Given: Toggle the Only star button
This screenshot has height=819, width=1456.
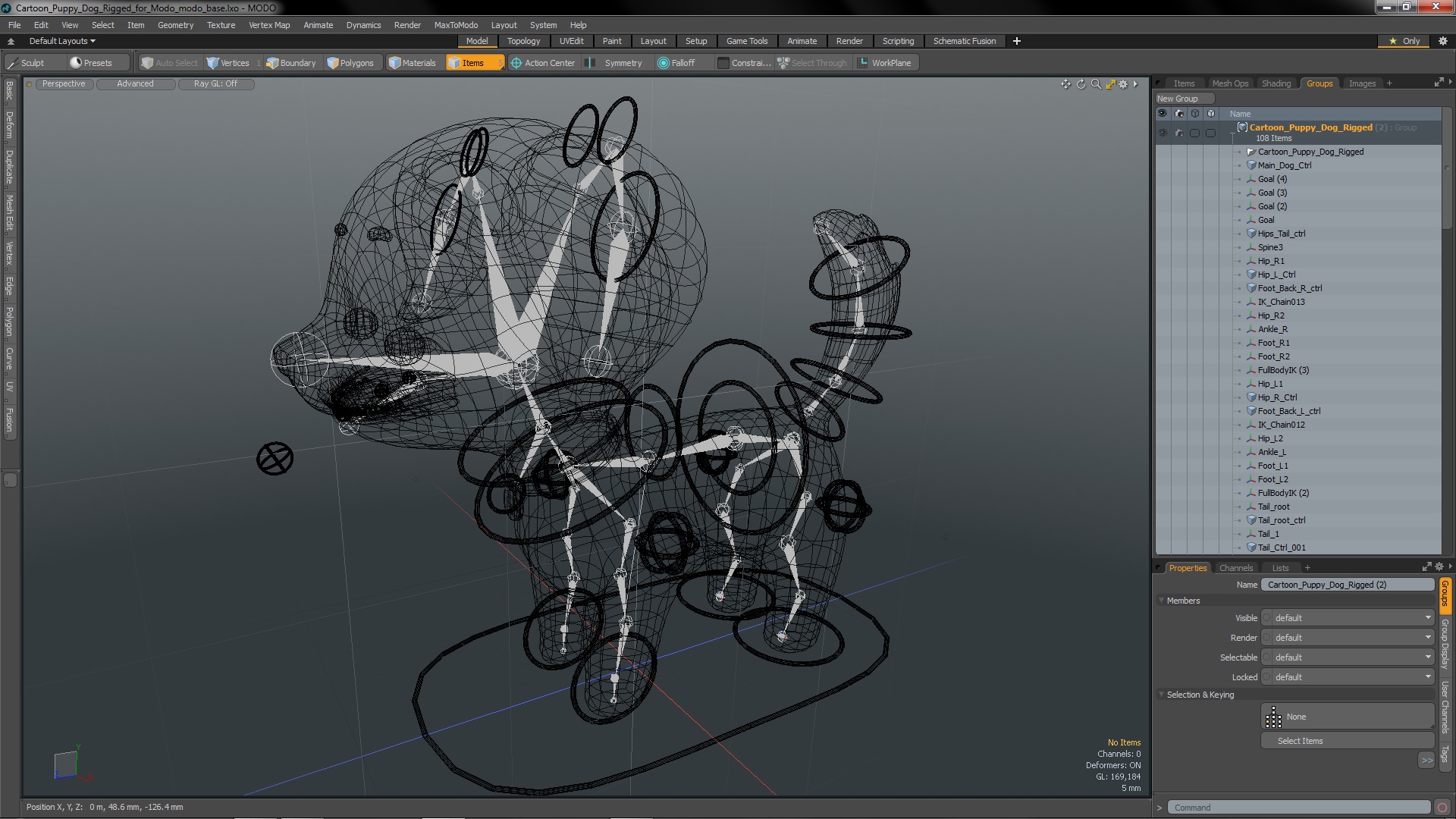Looking at the screenshot, I should pos(1404,41).
